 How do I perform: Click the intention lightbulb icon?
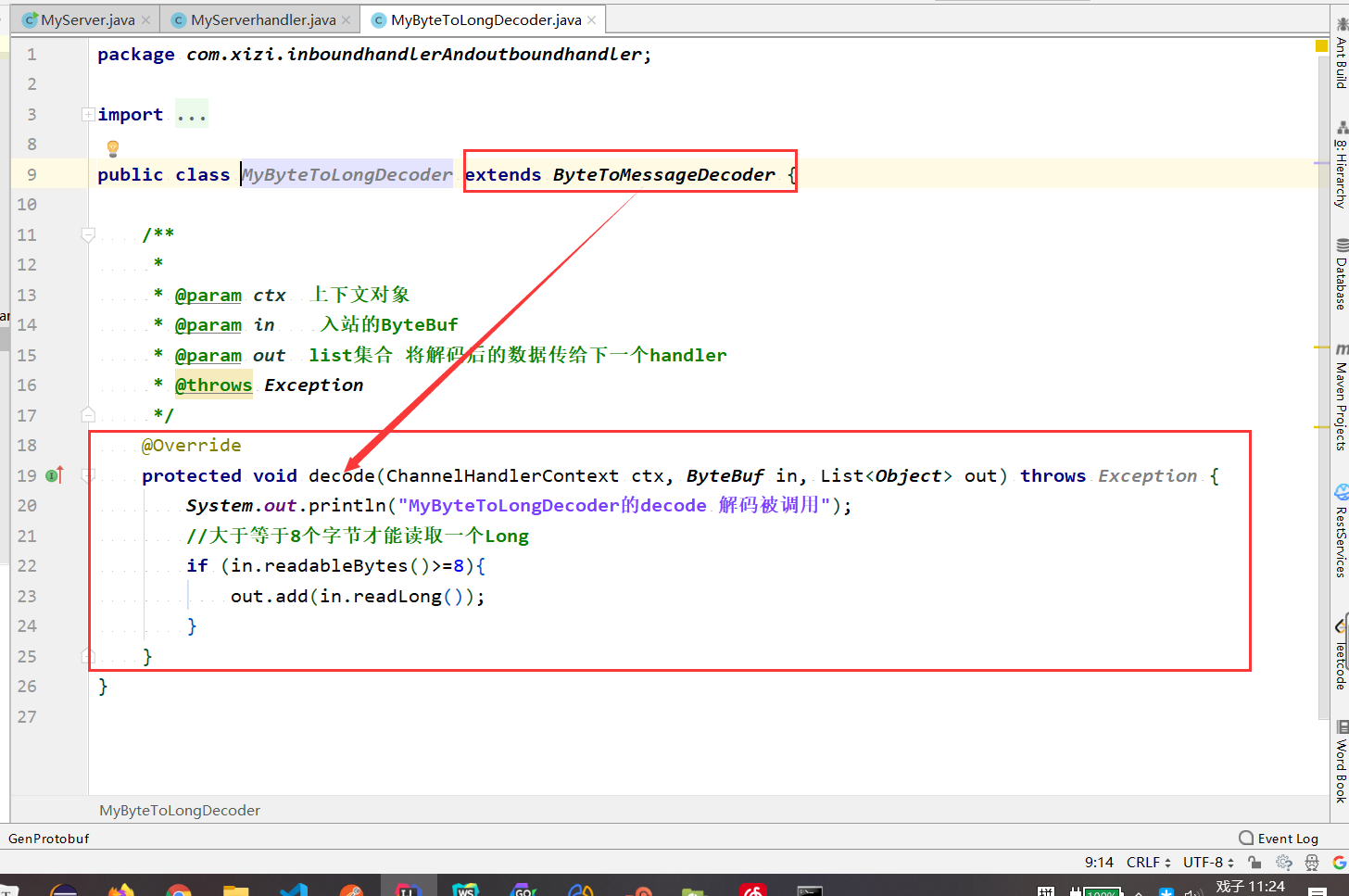[x=113, y=147]
